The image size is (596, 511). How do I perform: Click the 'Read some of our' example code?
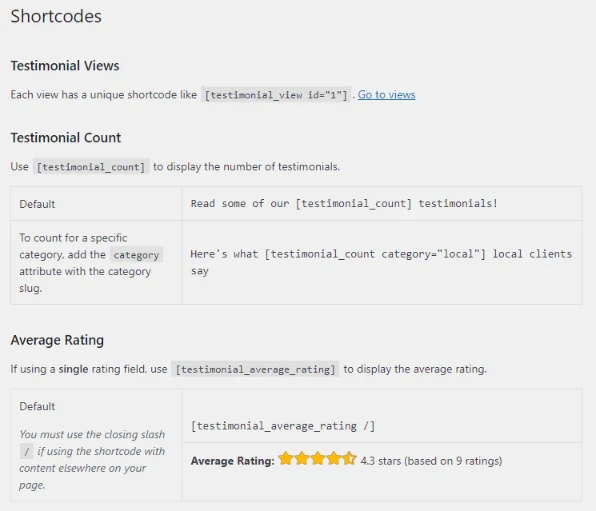344,203
